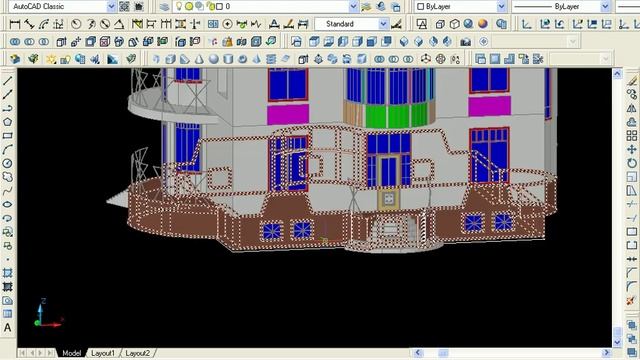Create a Box solid primitive
This screenshot has height=360, width=640.
click(170, 59)
